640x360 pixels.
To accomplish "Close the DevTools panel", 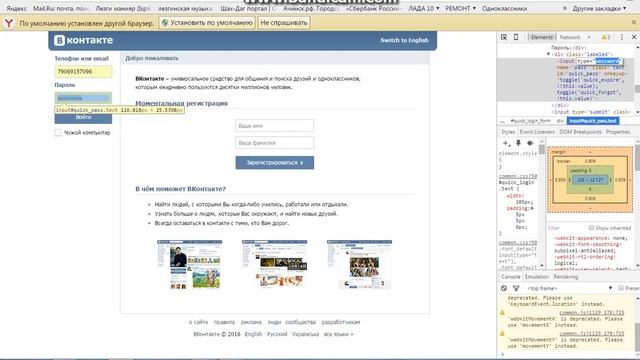I will click(x=634, y=37).
